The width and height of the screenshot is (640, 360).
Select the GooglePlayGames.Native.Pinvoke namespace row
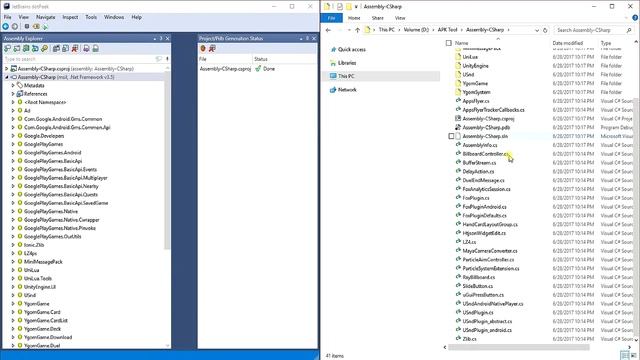(x=60, y=228)
